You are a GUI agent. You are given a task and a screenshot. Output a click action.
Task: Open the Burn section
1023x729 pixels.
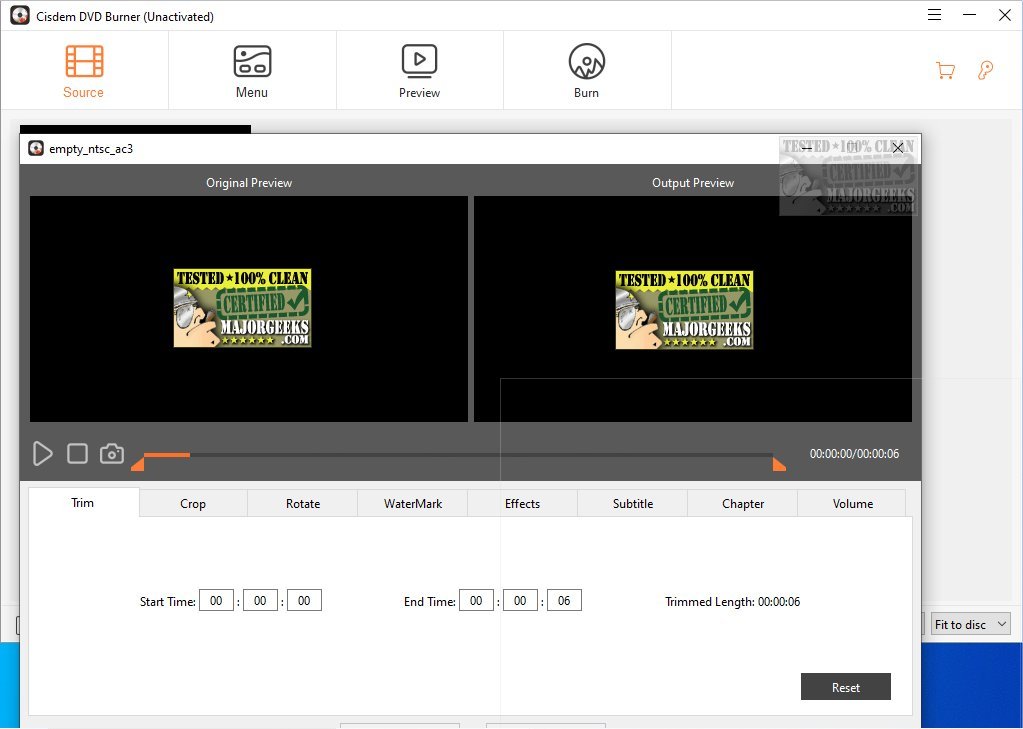point(587,71)
